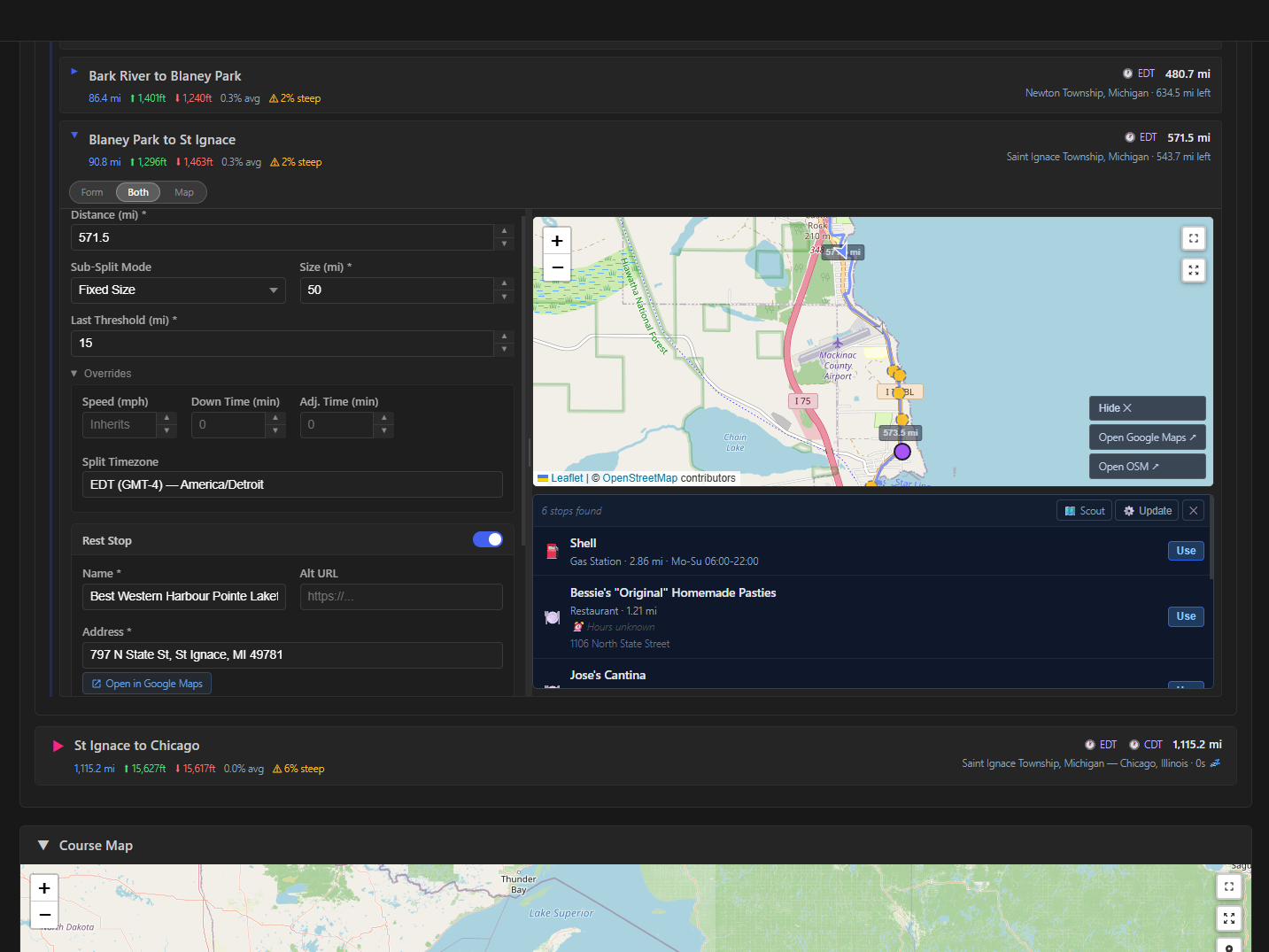Close the stops found panel

point(1194,511)
